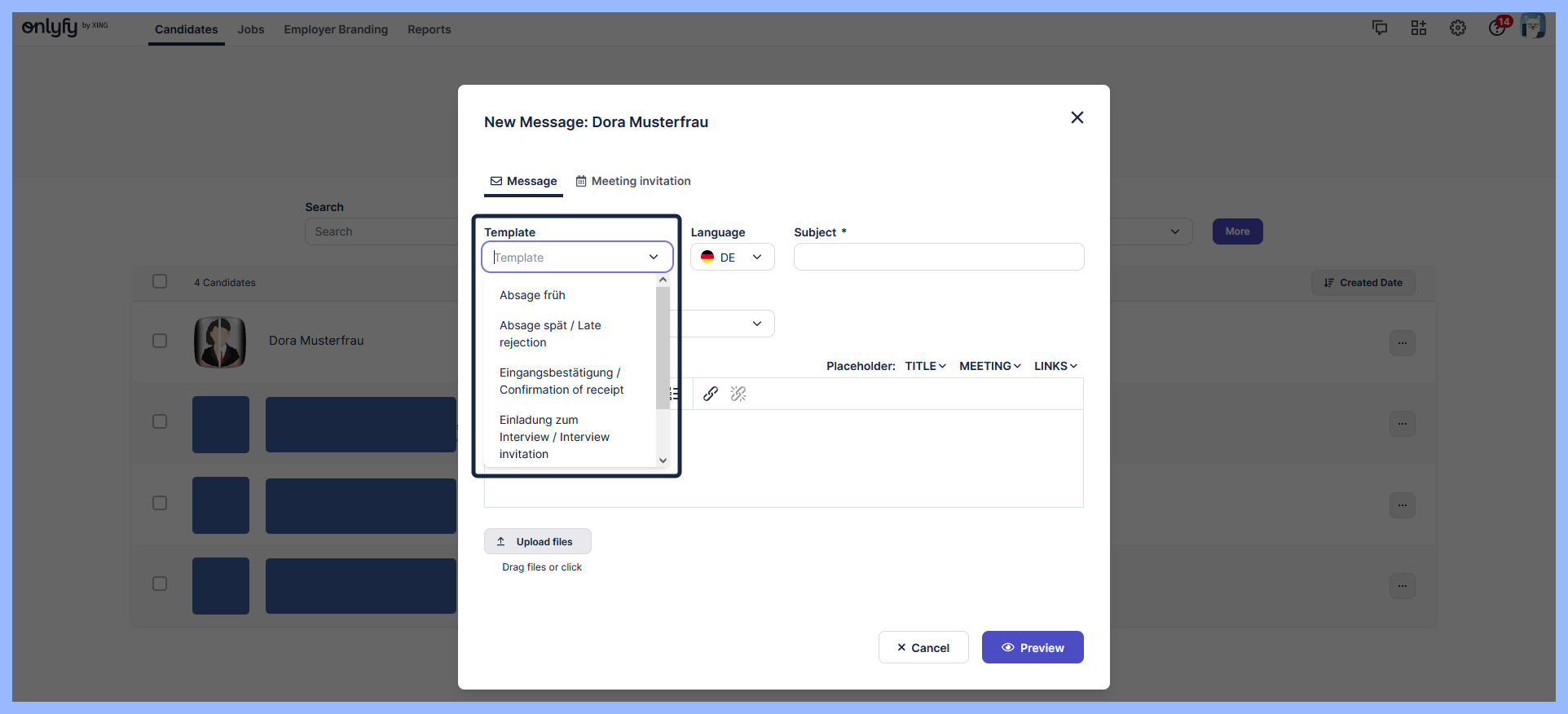Open notifications icon with badge 14
The image size is (1568, 714).
point(1498,27)
